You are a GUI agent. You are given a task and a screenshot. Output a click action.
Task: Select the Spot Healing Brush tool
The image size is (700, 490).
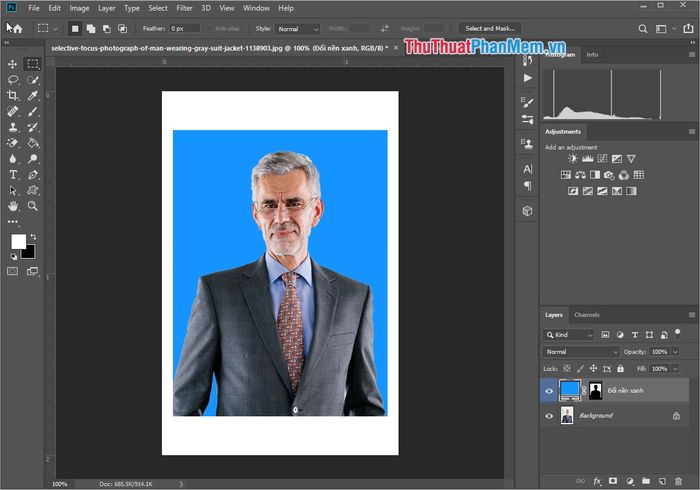[x=12, y=111]
